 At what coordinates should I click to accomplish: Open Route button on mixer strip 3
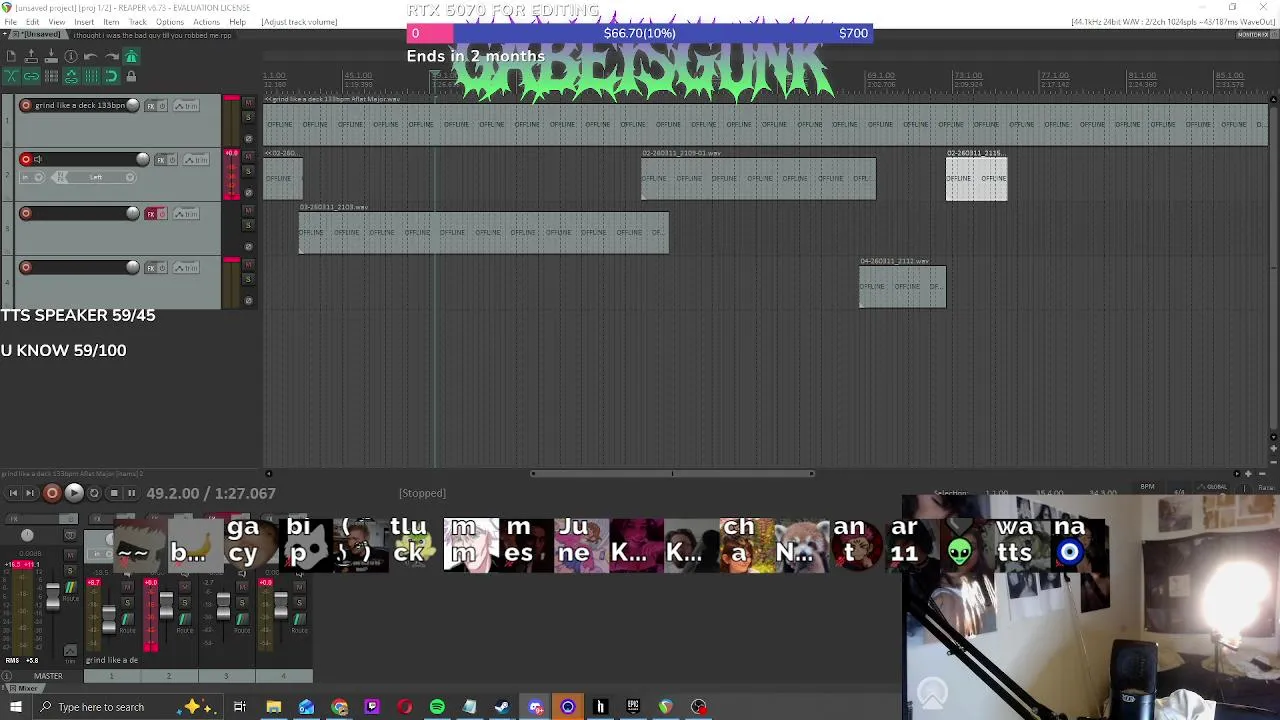click(241, 622)
